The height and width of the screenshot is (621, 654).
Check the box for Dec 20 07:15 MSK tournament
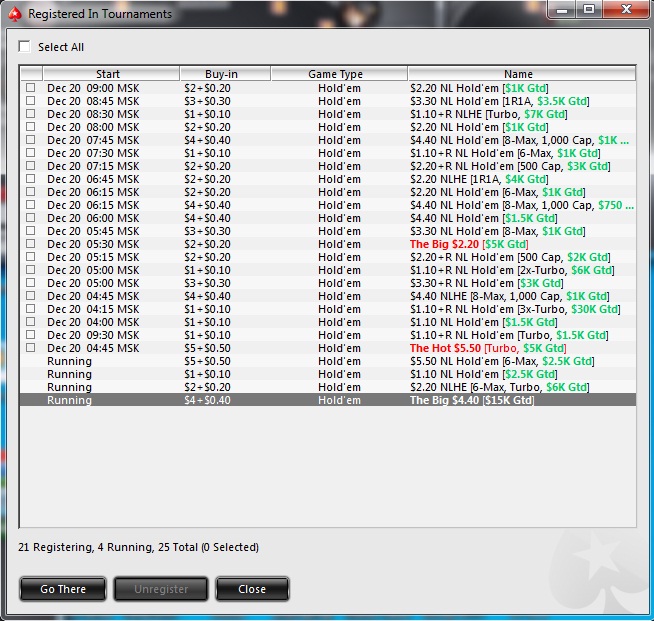point(30,166)
